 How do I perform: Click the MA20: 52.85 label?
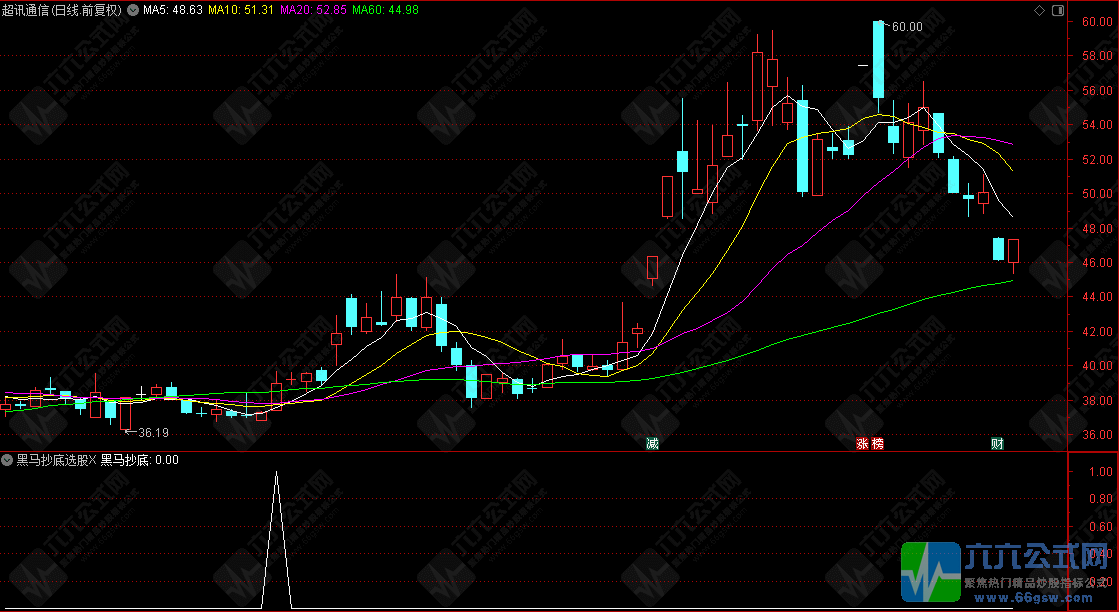(x=313, y=10)
